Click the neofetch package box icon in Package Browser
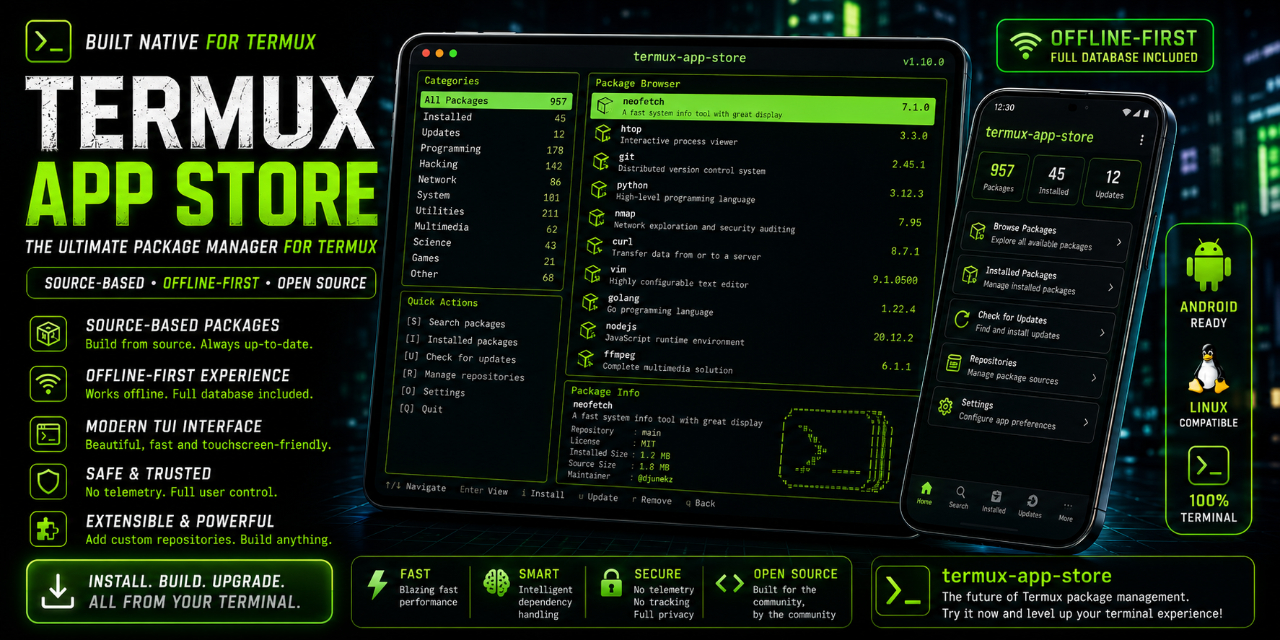This screenshot has height=640, width=1280. click(x=604, y=106)
